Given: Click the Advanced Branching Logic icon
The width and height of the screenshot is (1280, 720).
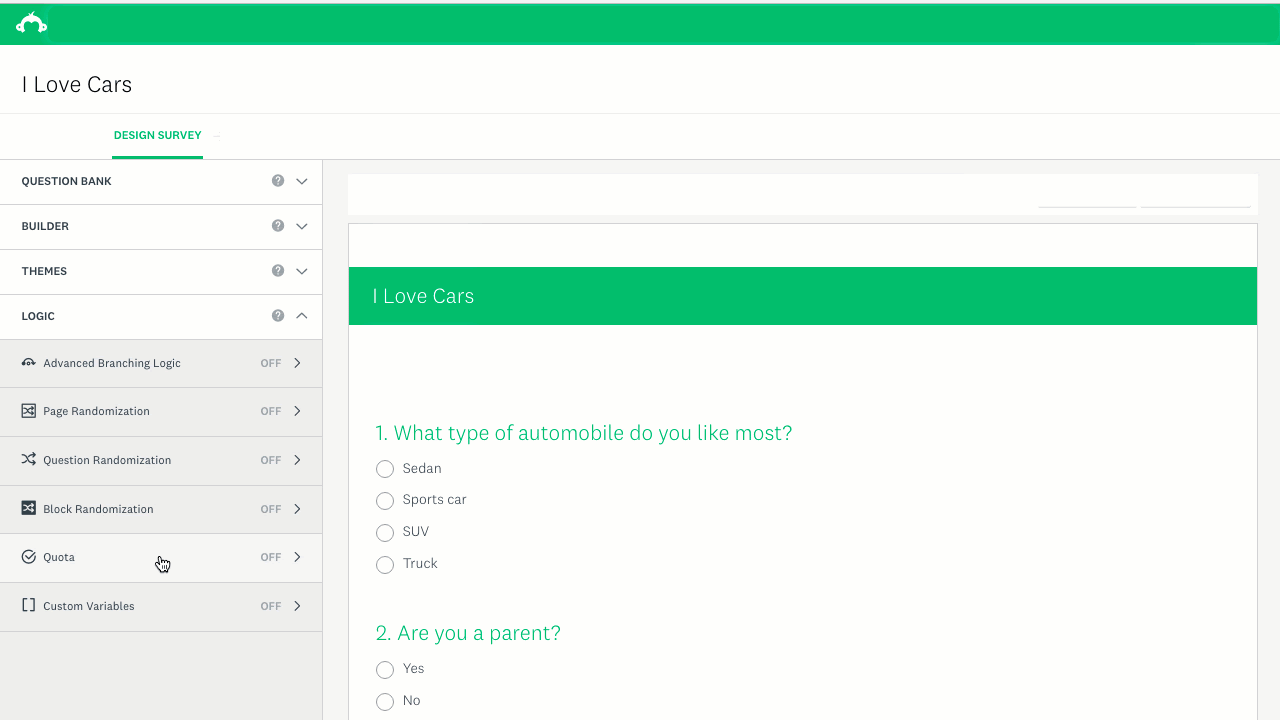Looking at the screenshot, I should (x=28, y=363).
